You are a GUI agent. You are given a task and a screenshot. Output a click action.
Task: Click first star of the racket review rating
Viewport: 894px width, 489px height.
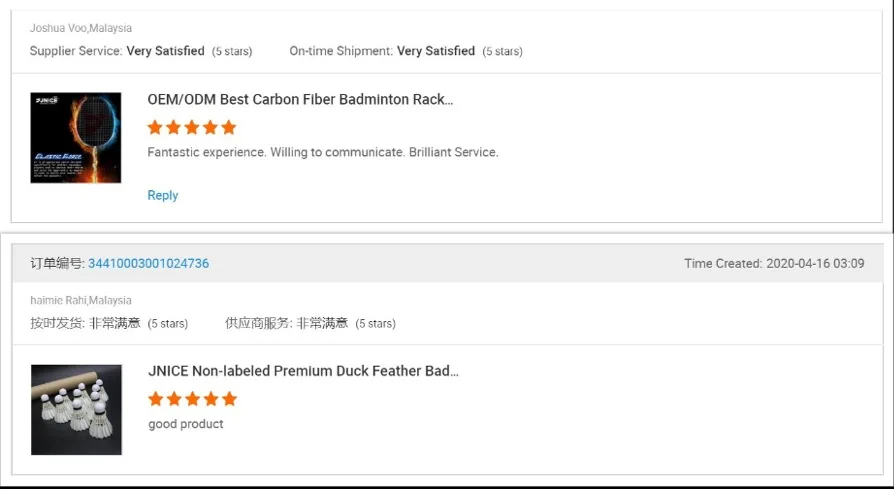tap(155, 128)
